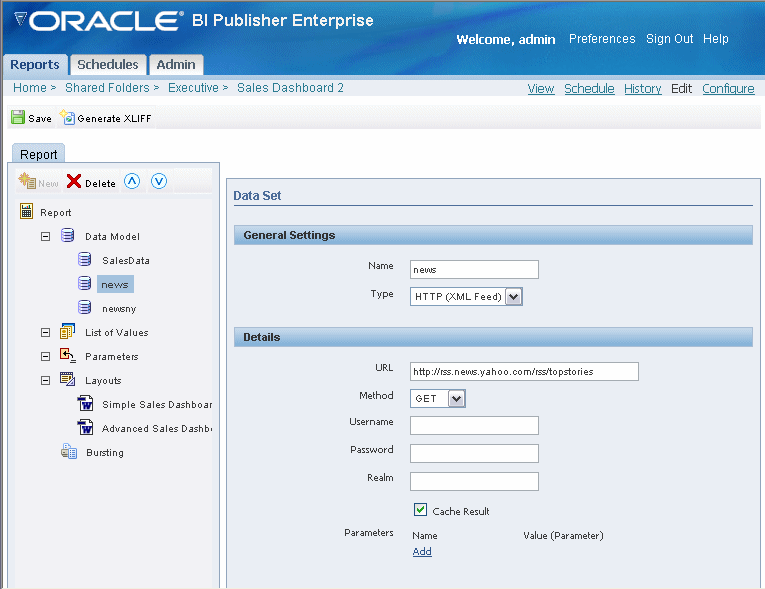
Task: Select the SalesData tree item
Action: click(x=126, y=261)
